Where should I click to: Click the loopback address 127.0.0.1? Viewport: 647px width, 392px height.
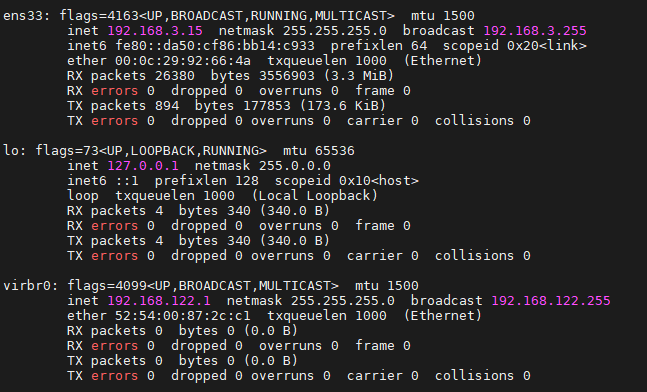(x=143, y=166)
